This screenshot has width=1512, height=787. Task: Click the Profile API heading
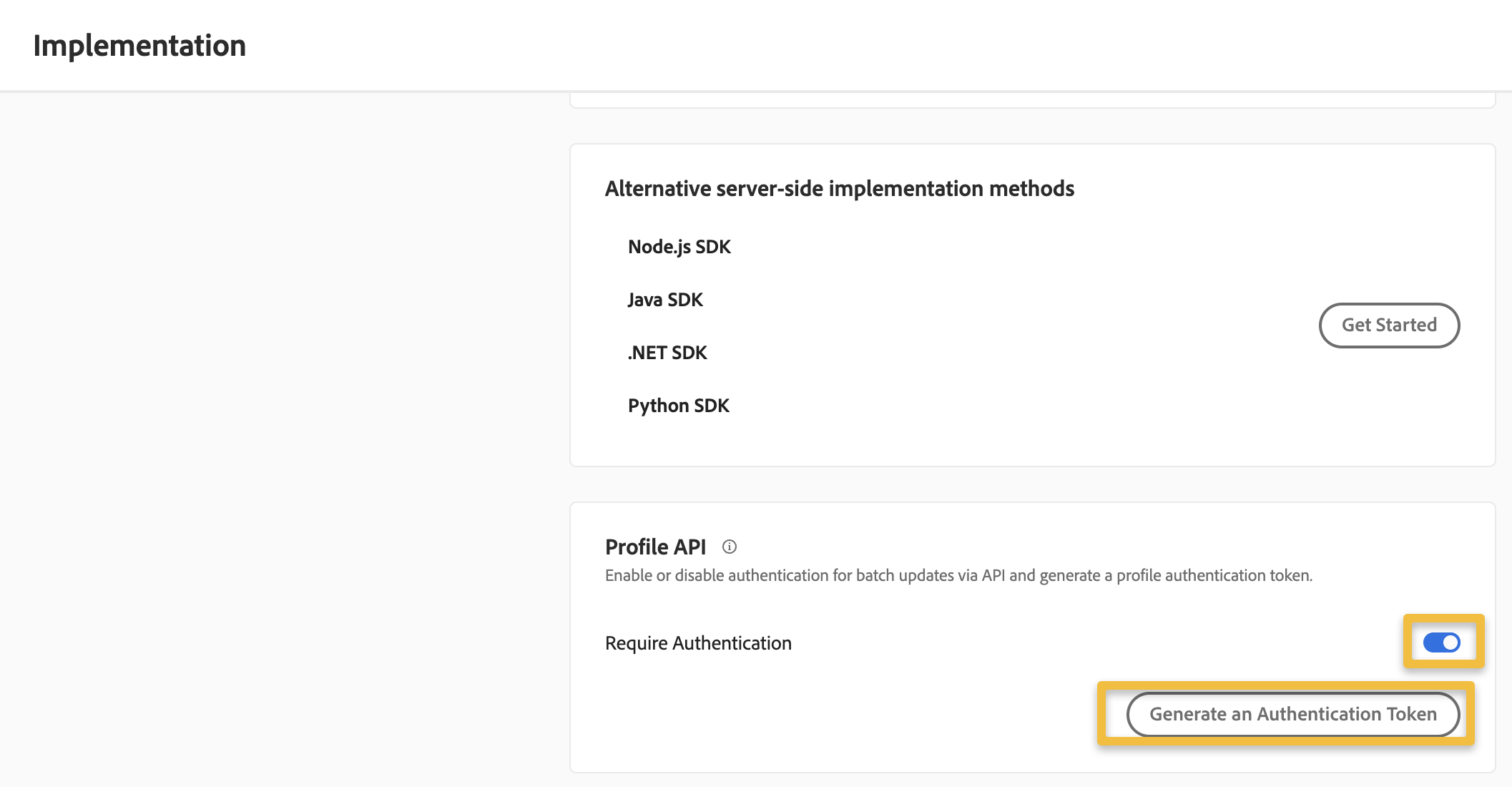[x=655, y=547]
